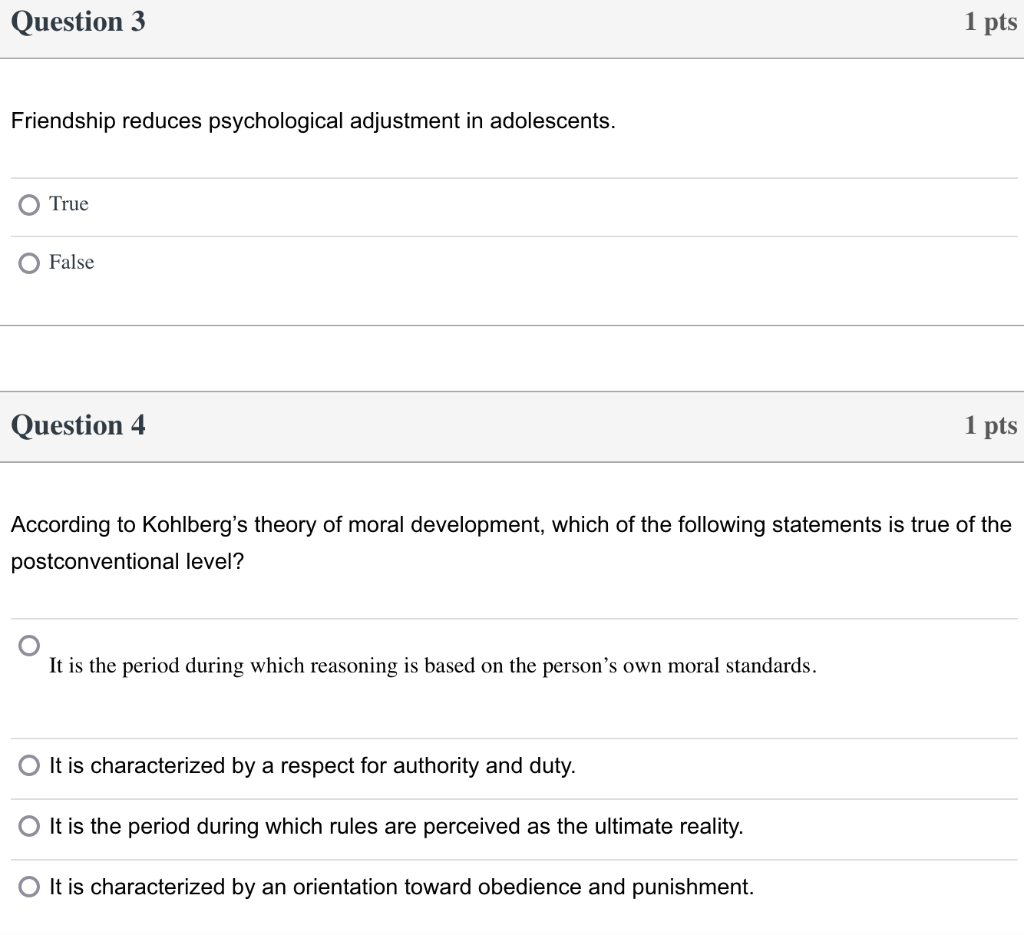Click the Question 3 header title
This screenshot has height=935, width=1024.
(78, 22)
